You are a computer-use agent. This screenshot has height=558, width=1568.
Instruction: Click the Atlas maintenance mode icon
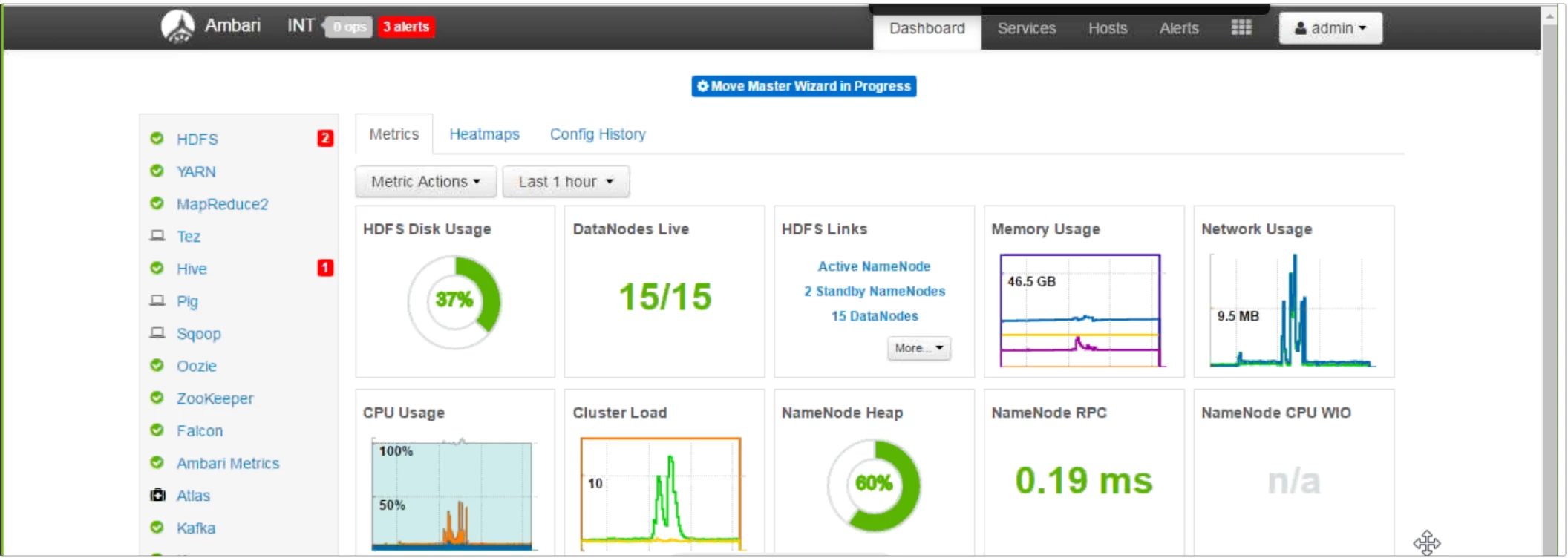coord(157,495)
